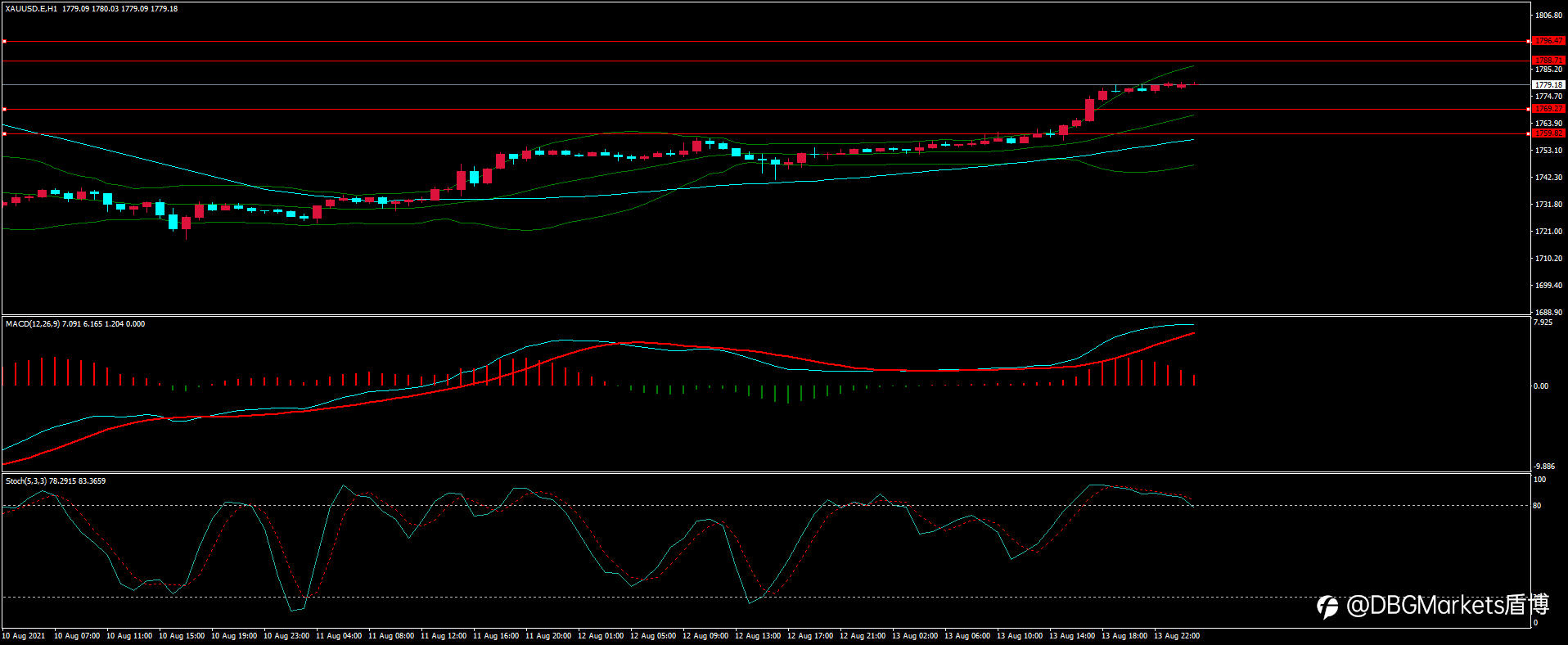1568x645 pixels.
Task: Click the 13 Aug 22:00 time label
Action: click(x=1177, y=636)
